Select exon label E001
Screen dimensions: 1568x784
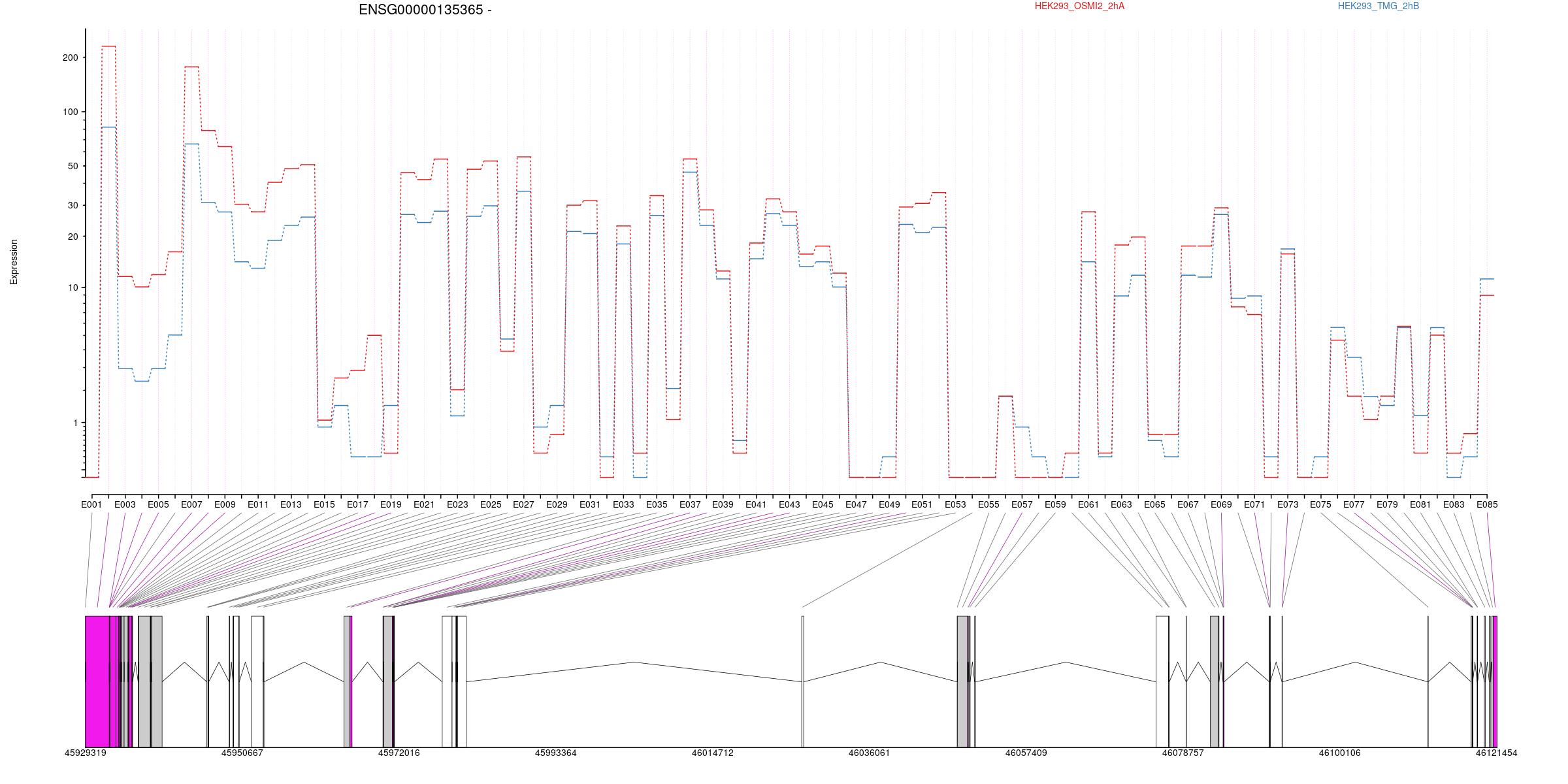(91, 504)
